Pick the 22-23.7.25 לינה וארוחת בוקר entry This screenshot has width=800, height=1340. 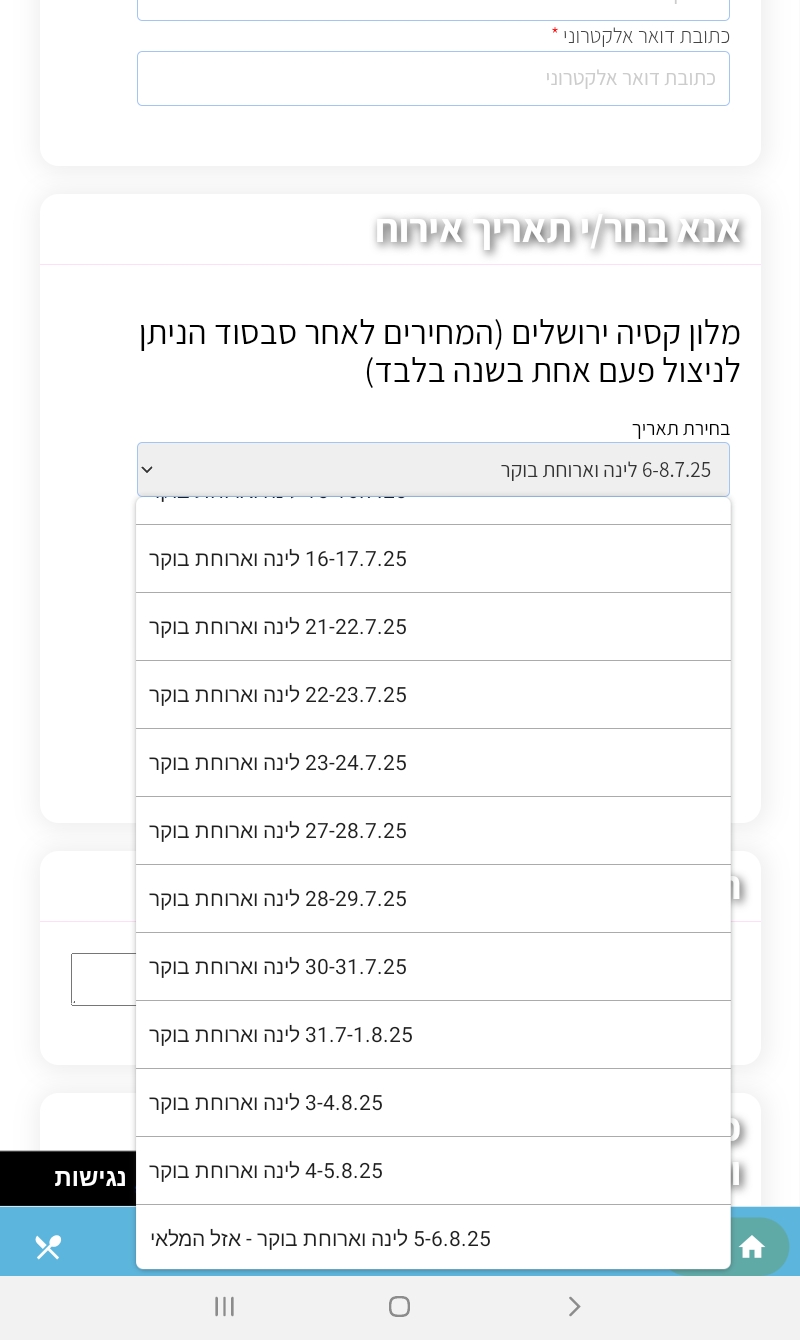433,694
